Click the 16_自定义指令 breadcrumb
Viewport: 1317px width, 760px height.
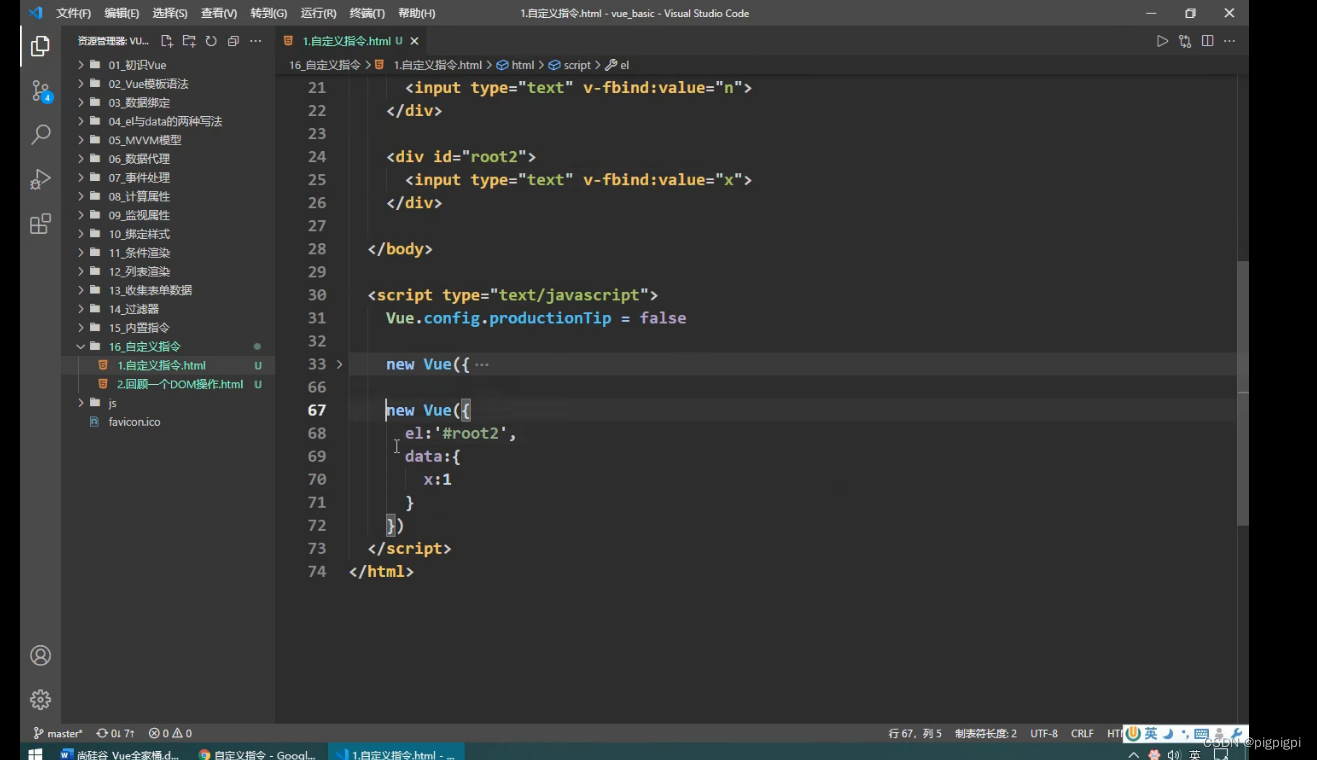[324, 65]
